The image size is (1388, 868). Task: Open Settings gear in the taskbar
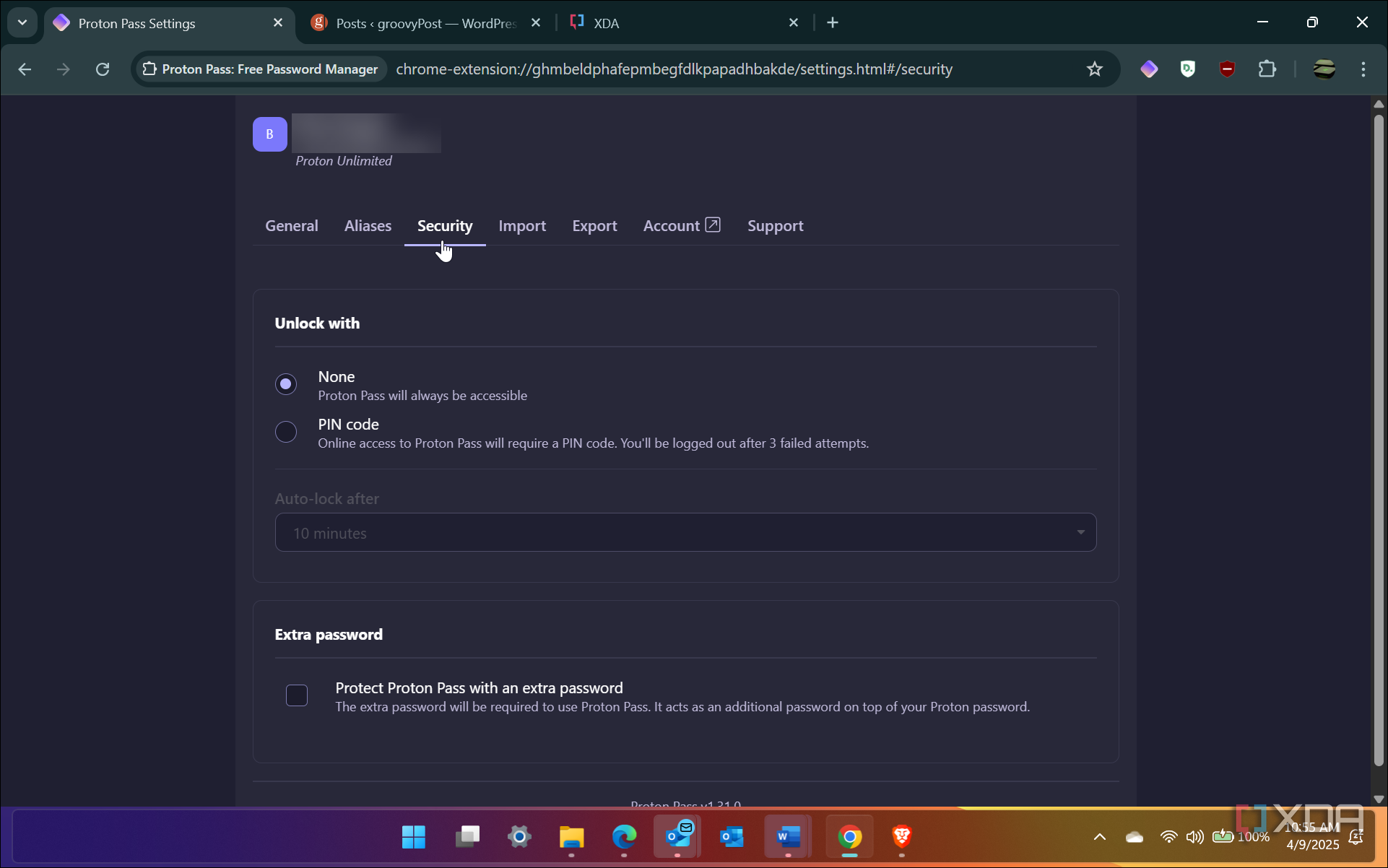pos(519,837)
